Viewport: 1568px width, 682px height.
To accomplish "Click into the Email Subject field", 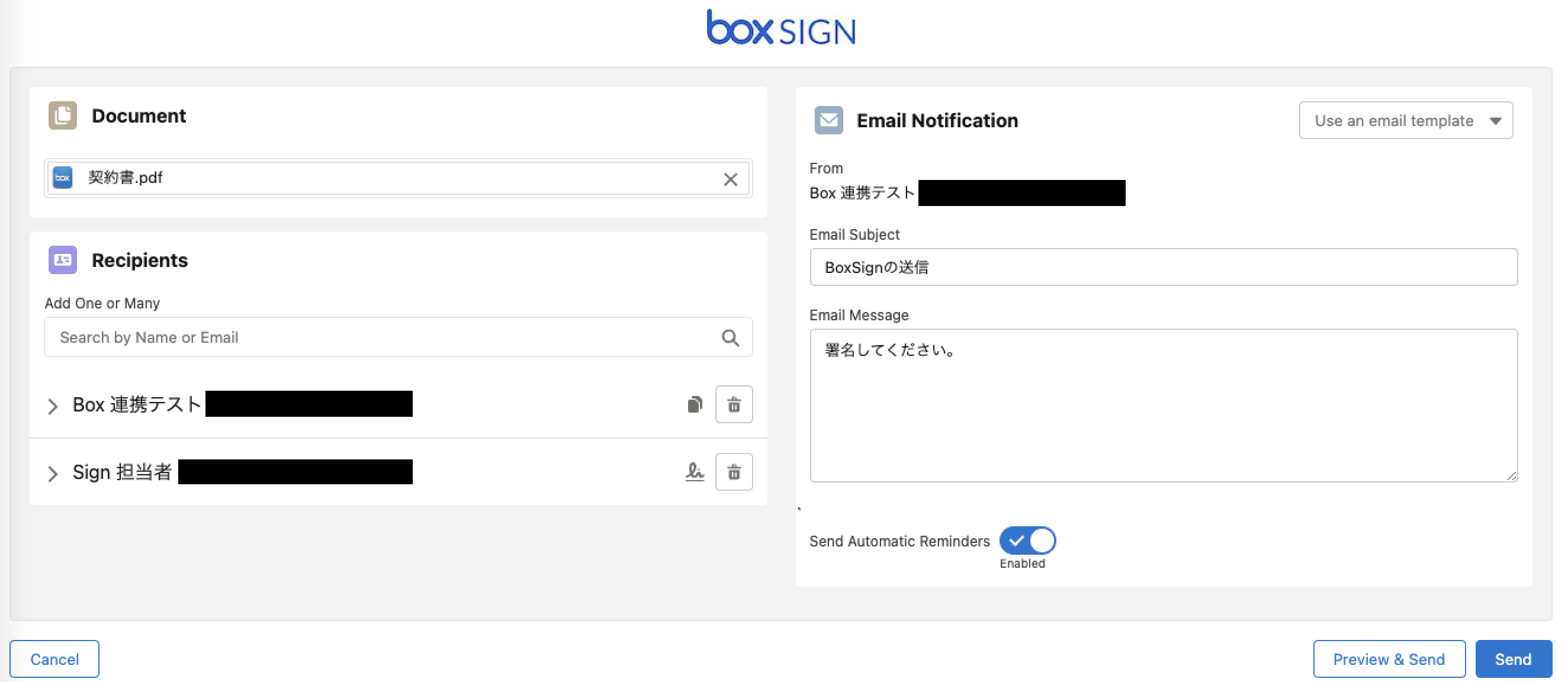I will pyautogui.click(x=1162, y=267).
